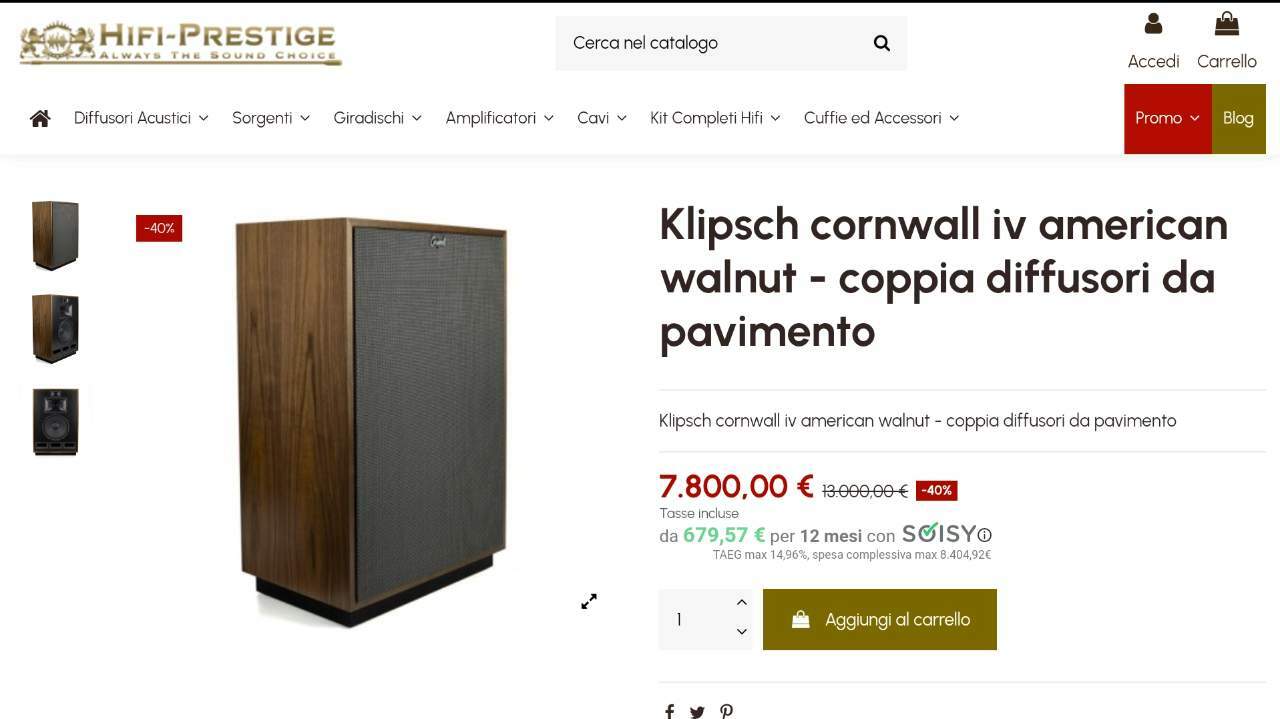Image resolution: width=1280 pixels, height=719 pixels.
Task: Open the Promo menu
Action: coord(1167,118)
